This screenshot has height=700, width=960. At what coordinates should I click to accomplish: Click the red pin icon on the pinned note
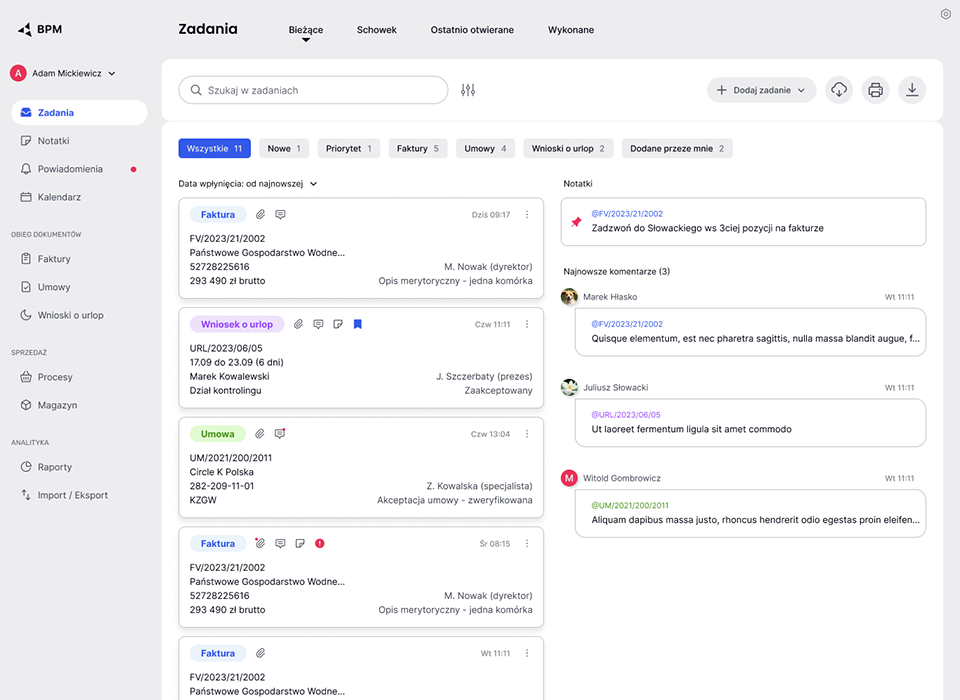click(576, 222)
